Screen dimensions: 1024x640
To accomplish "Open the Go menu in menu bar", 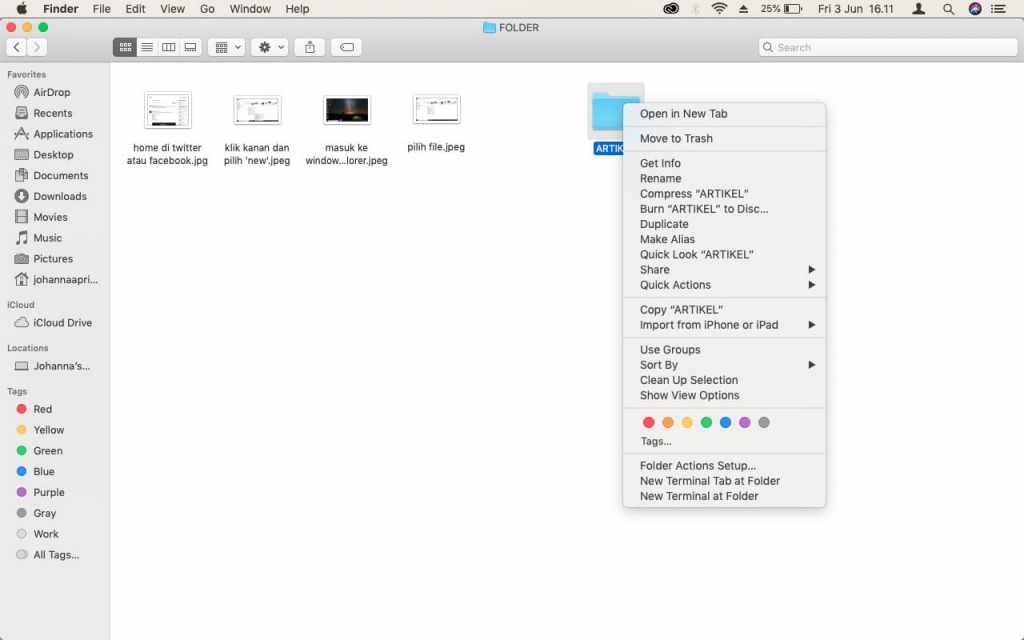I will tap(207, 8).
